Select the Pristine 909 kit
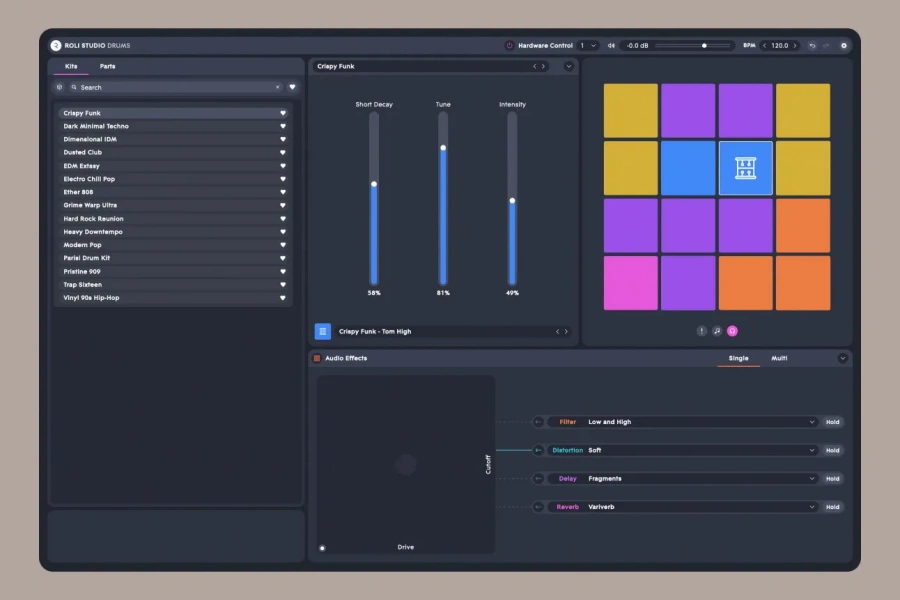Image resolution: width=900 pixels, height=600 pixels. coord(173,272)
